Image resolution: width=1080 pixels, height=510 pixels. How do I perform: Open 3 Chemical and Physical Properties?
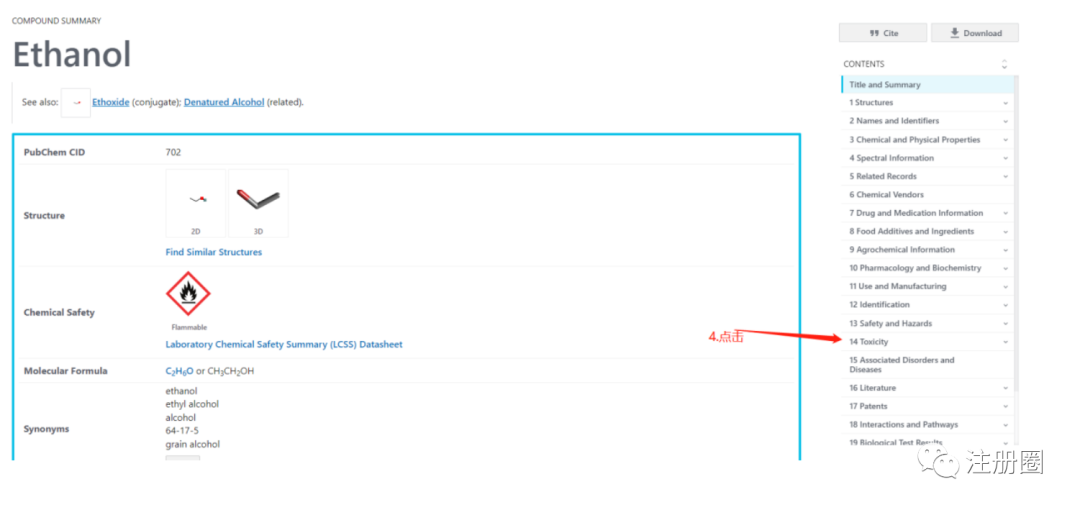pyautogui.click(x=914, y=139)
